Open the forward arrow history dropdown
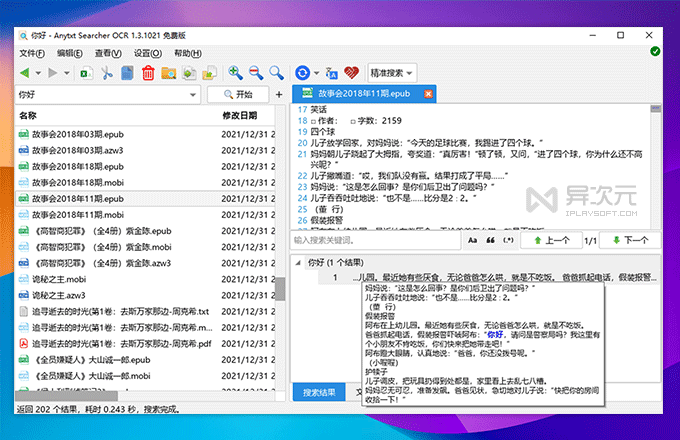The width and height of the screenshot is (680, 440). (x=66, y=73)
